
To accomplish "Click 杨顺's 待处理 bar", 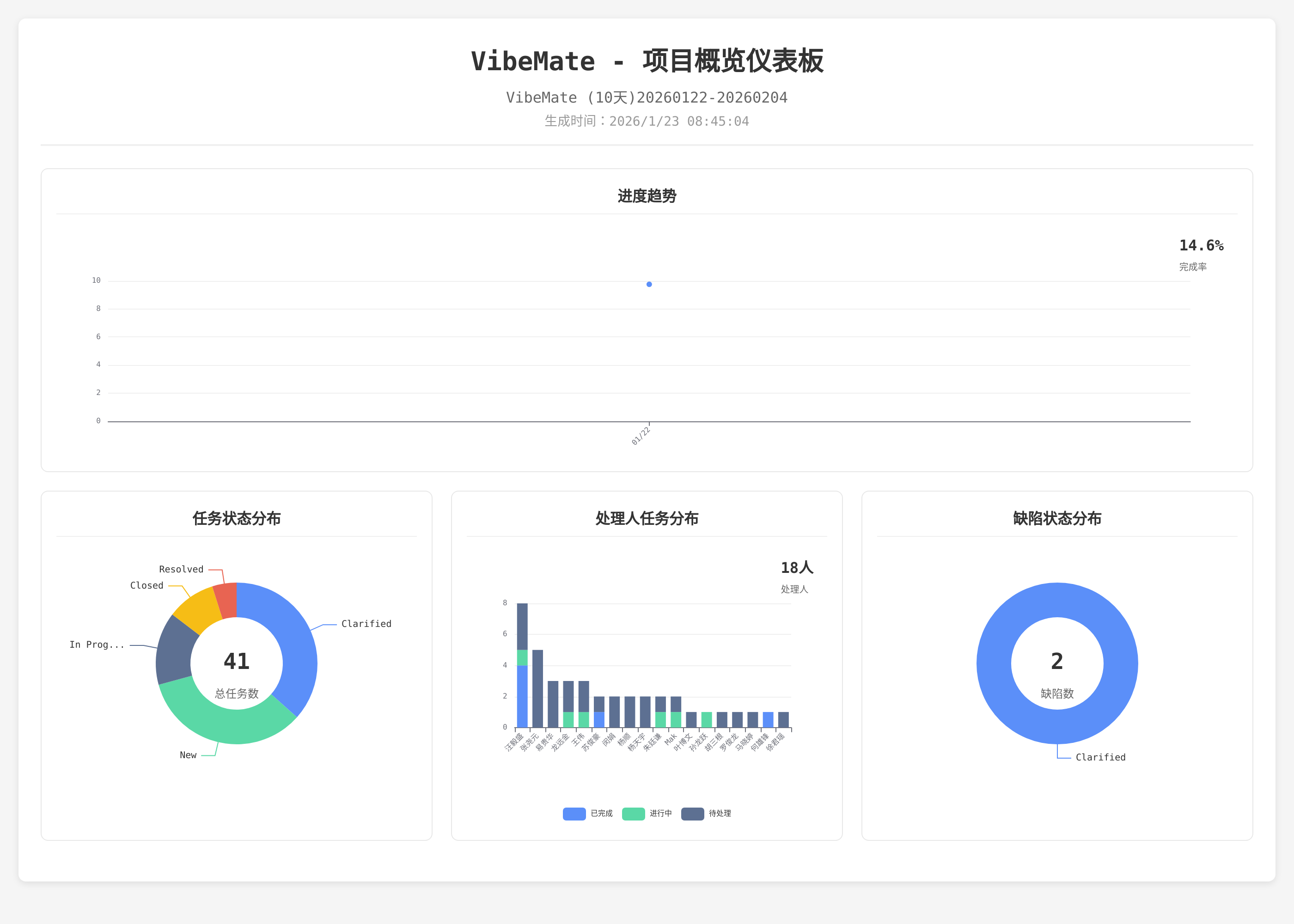I will pyautogui.click(x=629, y=712).
